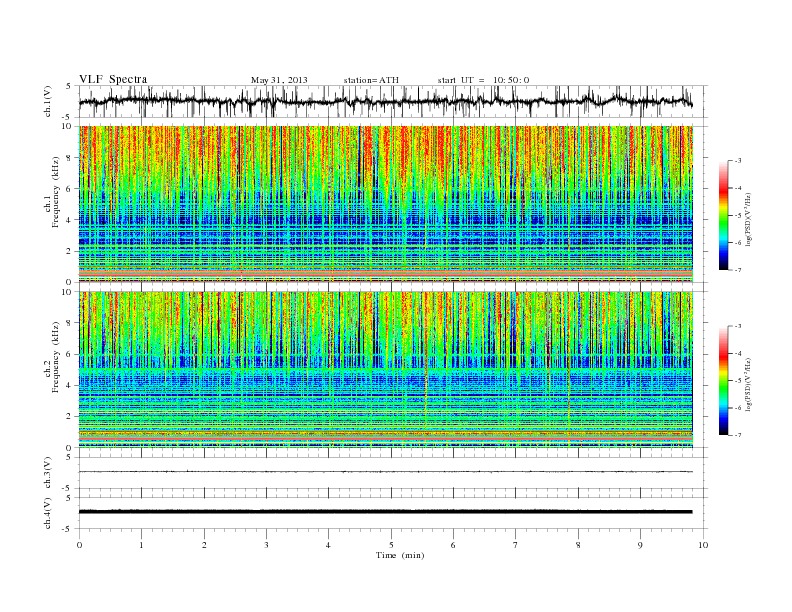This screenshot has width=792, height=612.
Task: Click the "station=ATH" header label
Action: 371,80
